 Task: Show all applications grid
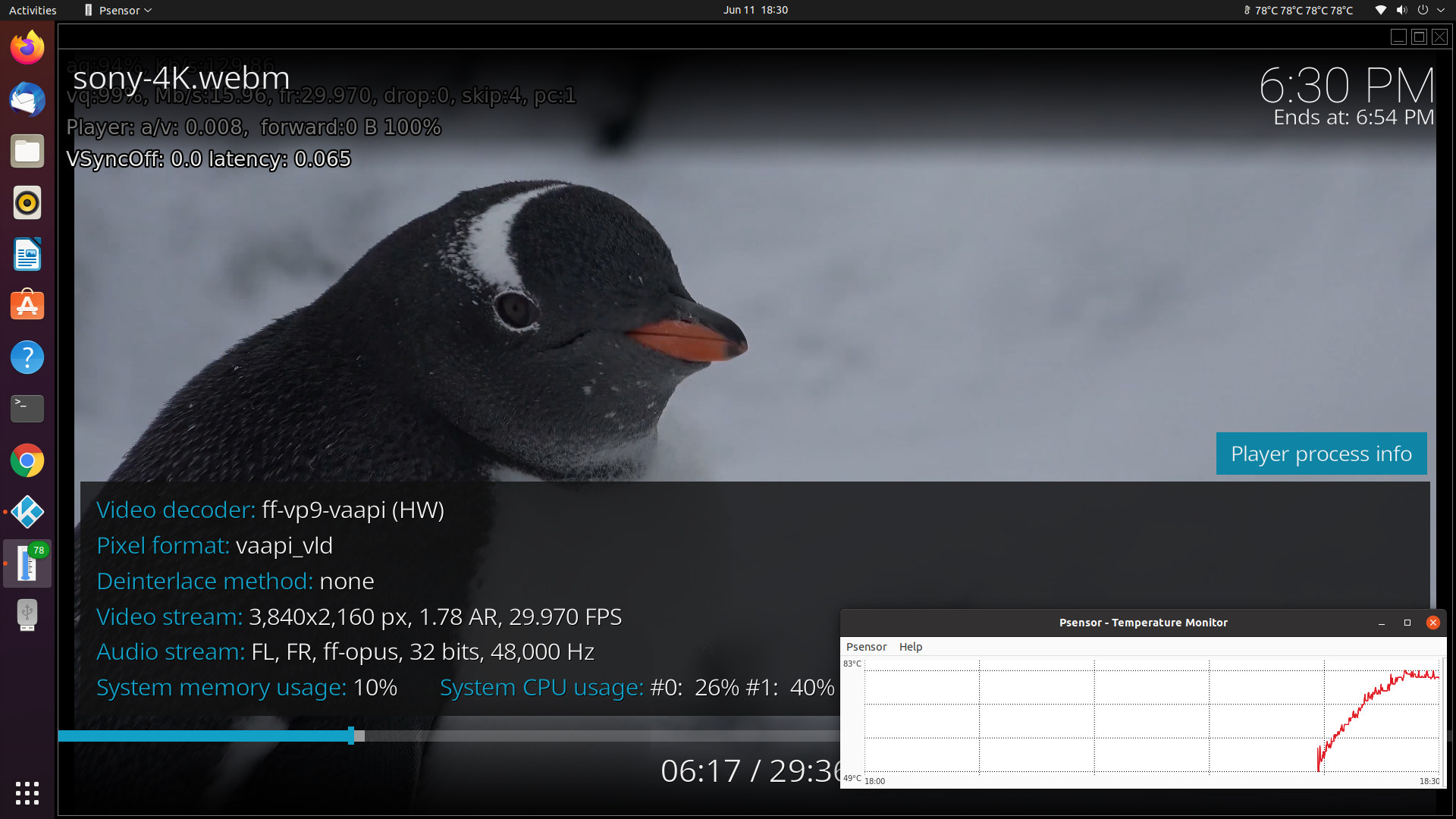(27, 792)
